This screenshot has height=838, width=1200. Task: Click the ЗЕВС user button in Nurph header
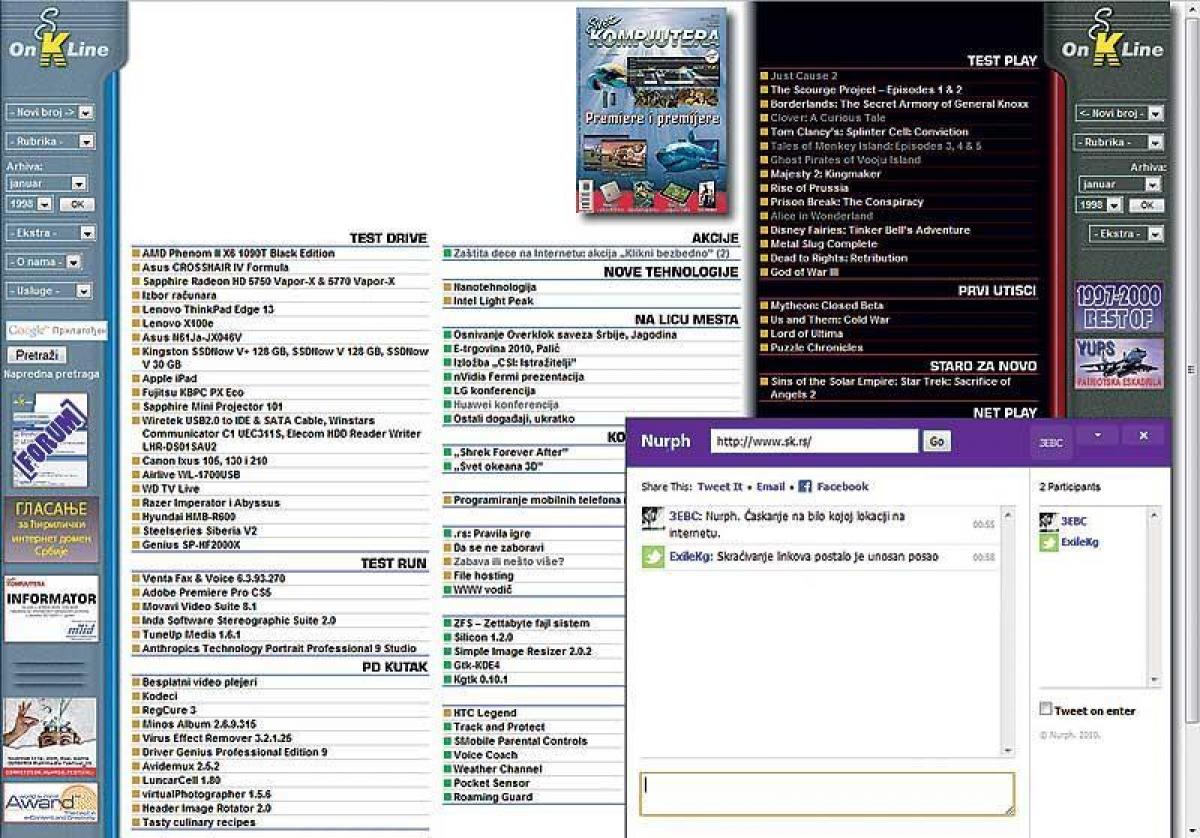click(1050, 442)
